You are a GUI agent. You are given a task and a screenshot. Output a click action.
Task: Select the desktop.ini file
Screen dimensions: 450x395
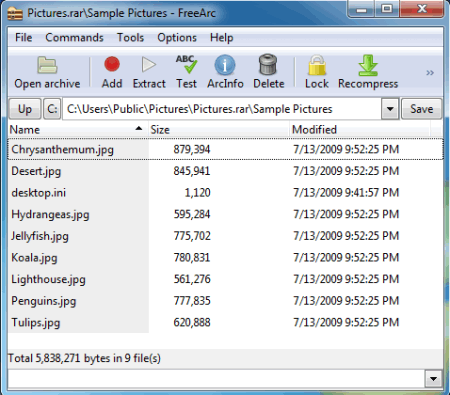(38, 193)
